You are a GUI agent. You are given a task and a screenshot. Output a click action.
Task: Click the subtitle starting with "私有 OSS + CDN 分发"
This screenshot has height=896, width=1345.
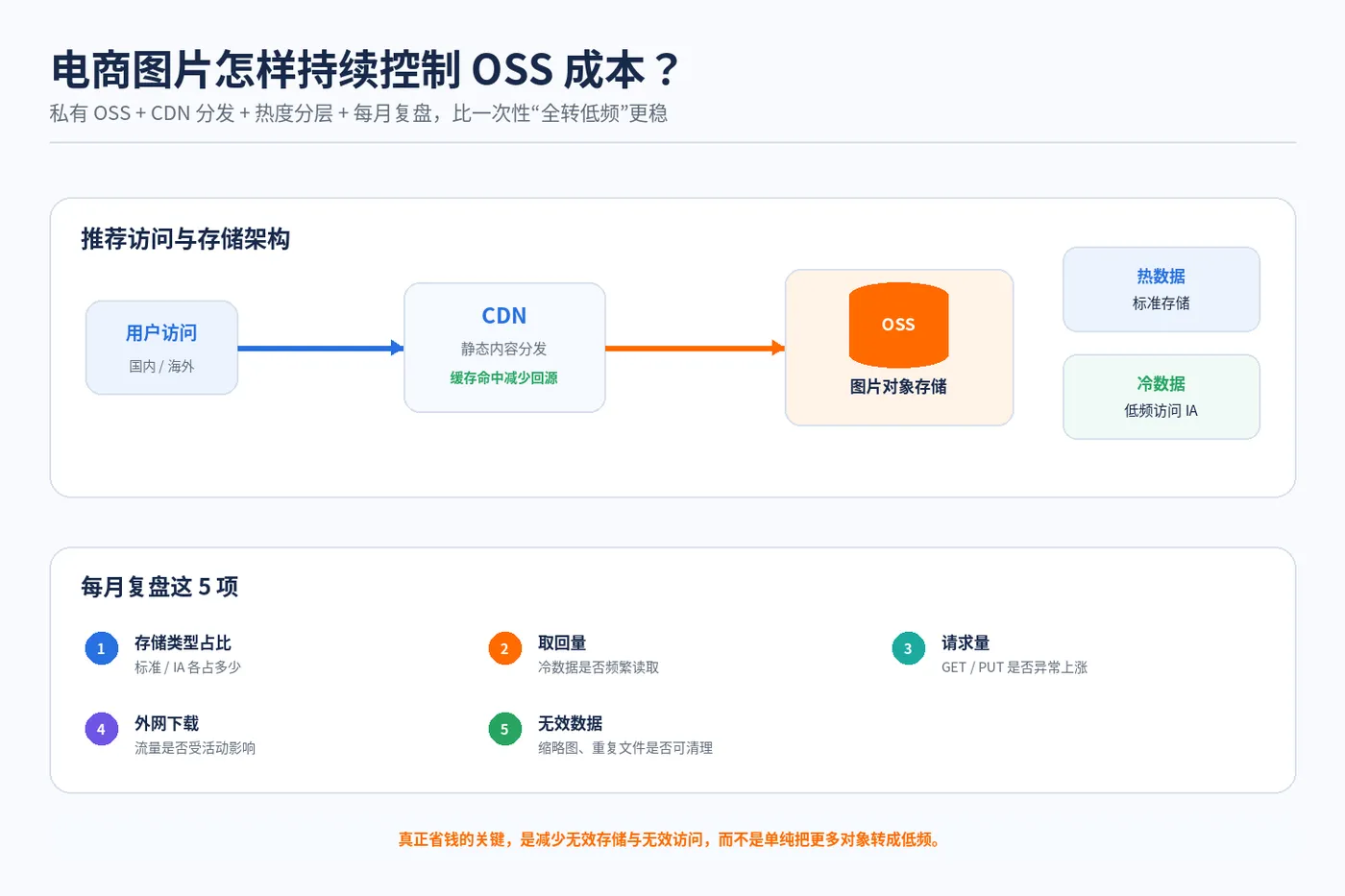358,113
